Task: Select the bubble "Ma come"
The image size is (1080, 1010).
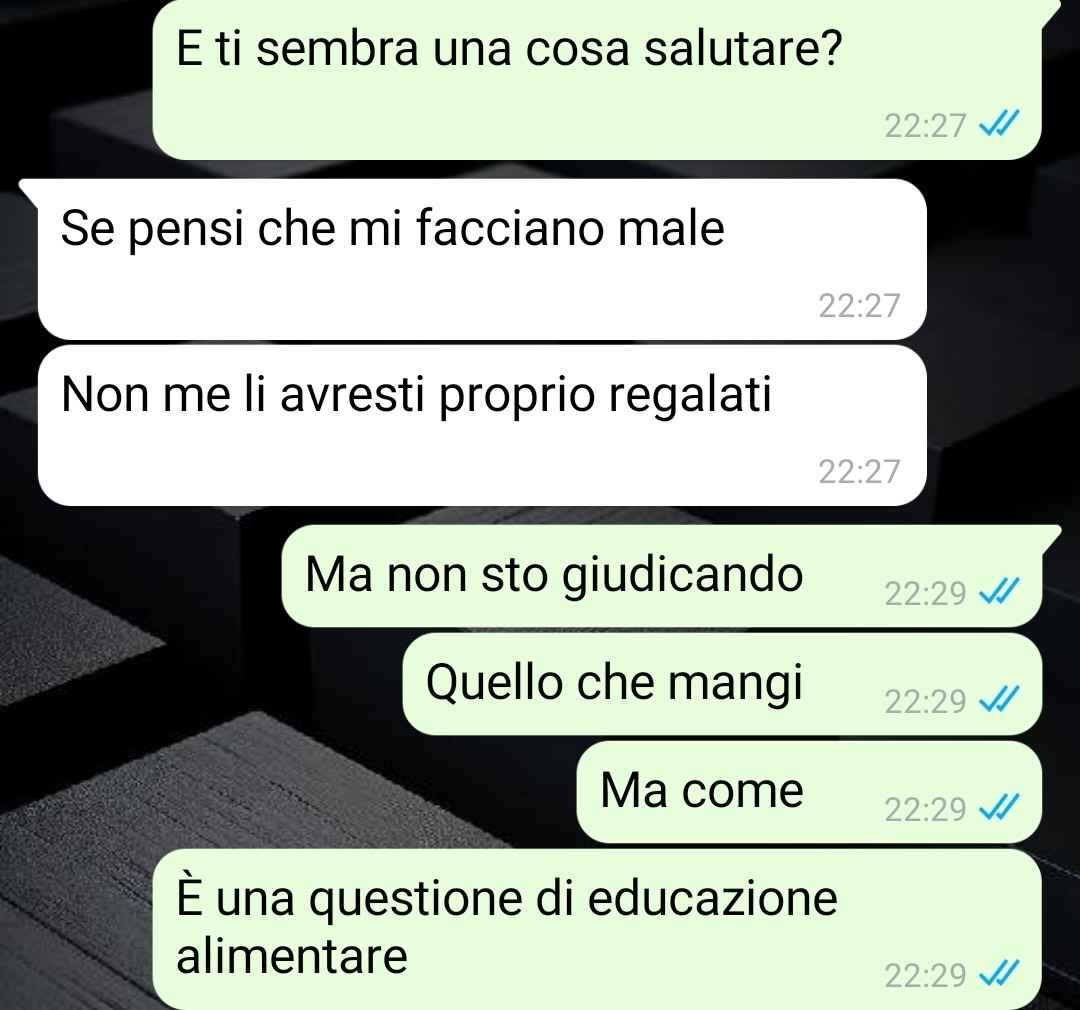Action: coord(809,792)
